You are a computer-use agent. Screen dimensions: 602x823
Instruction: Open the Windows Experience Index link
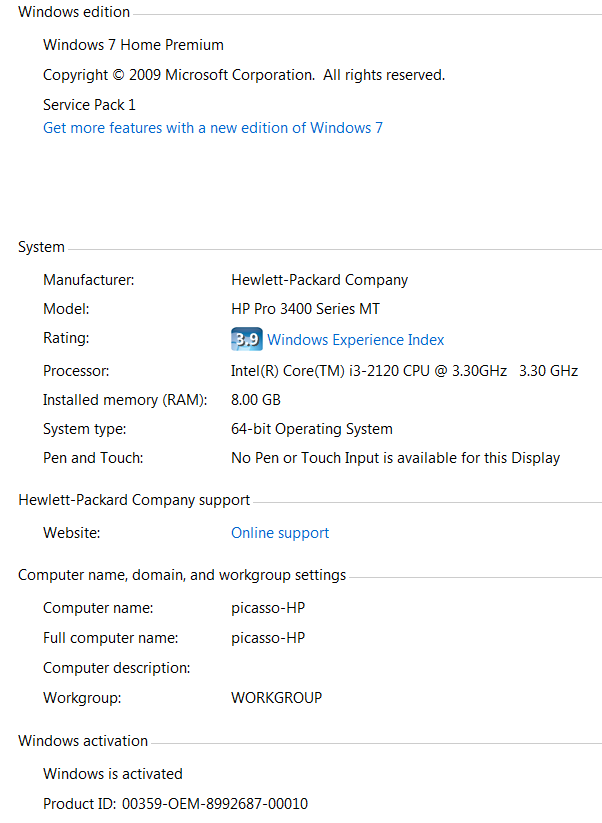tap(356, 340)
